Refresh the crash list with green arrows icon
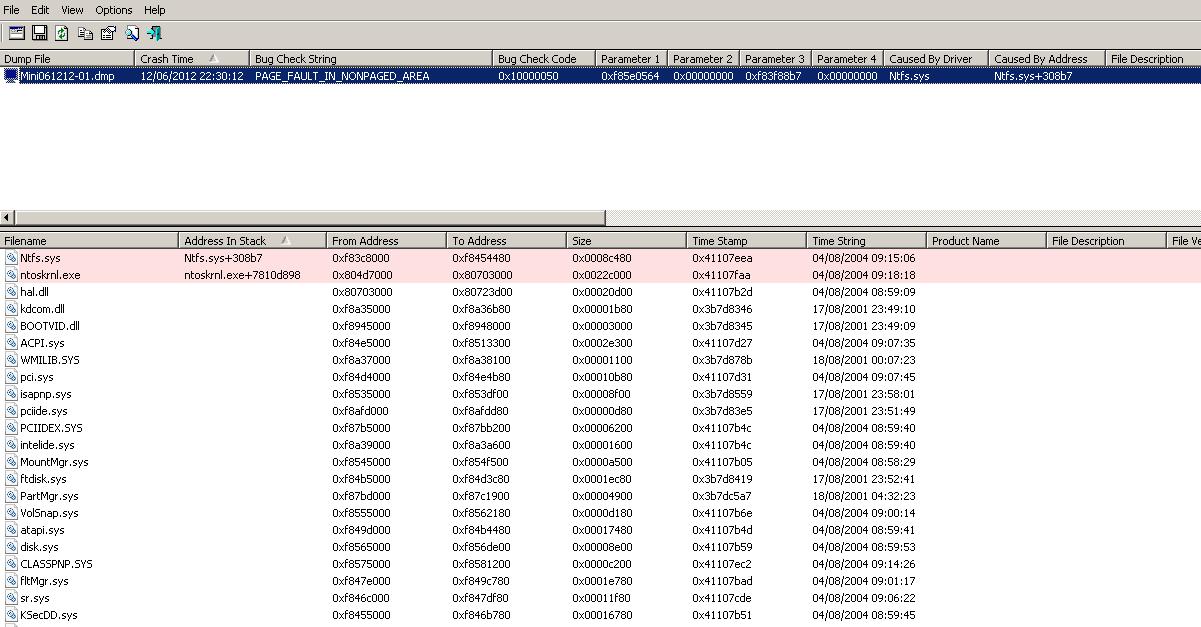1201x627 pixels. click(62, 33)
